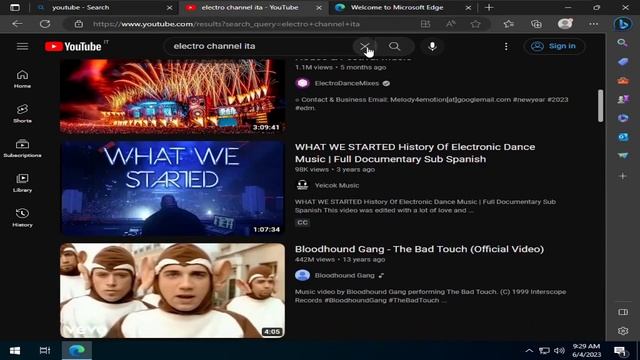Open the Windows Start menu
The width and height of the screenshot is (640, 360).
coord(15,350)
